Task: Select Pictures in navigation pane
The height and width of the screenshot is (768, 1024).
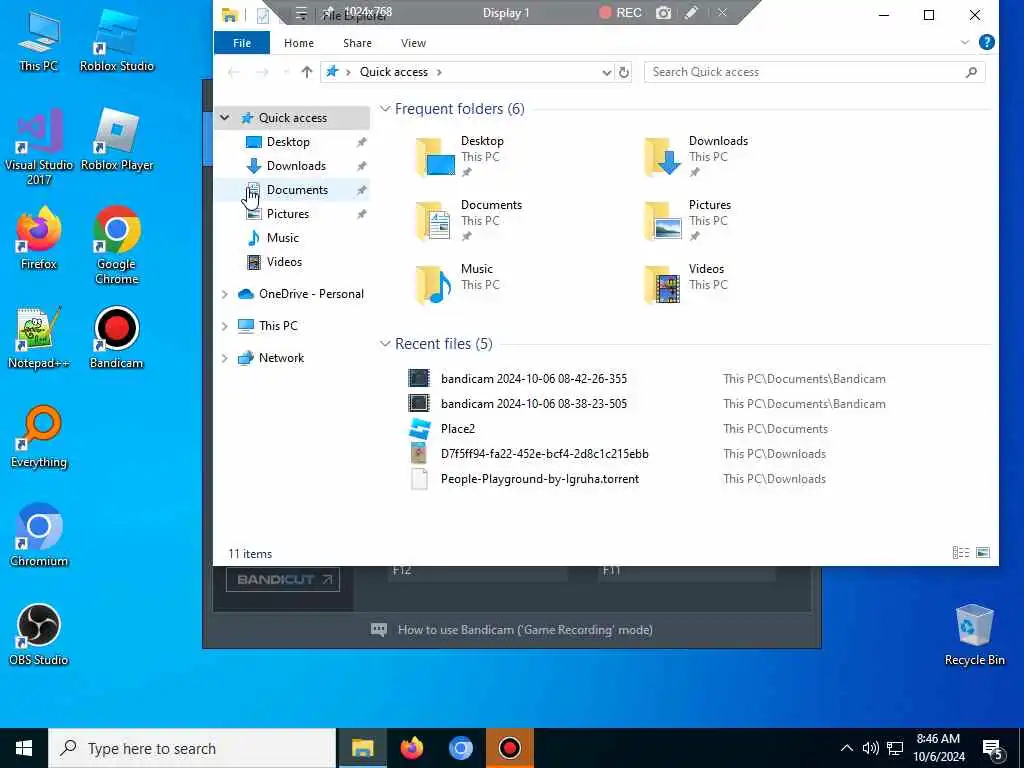Action: [x=287, y=214]
